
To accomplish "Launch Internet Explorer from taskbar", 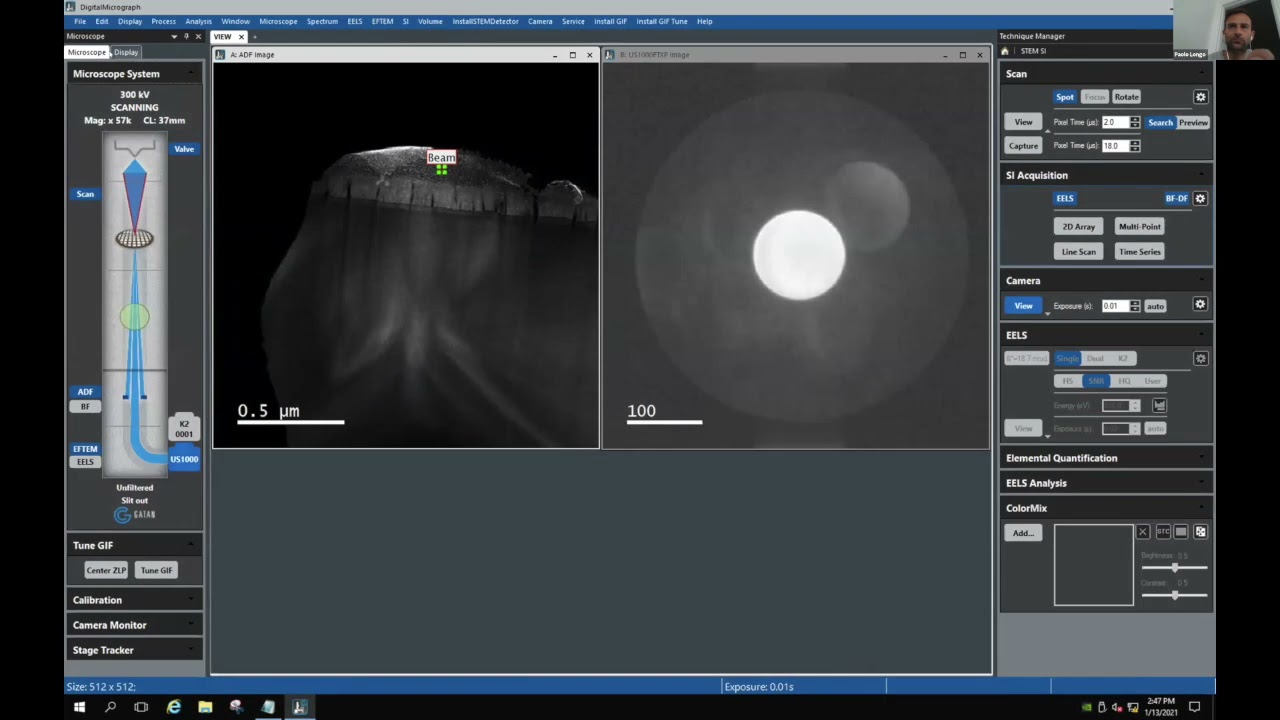I will coord(173,707).
